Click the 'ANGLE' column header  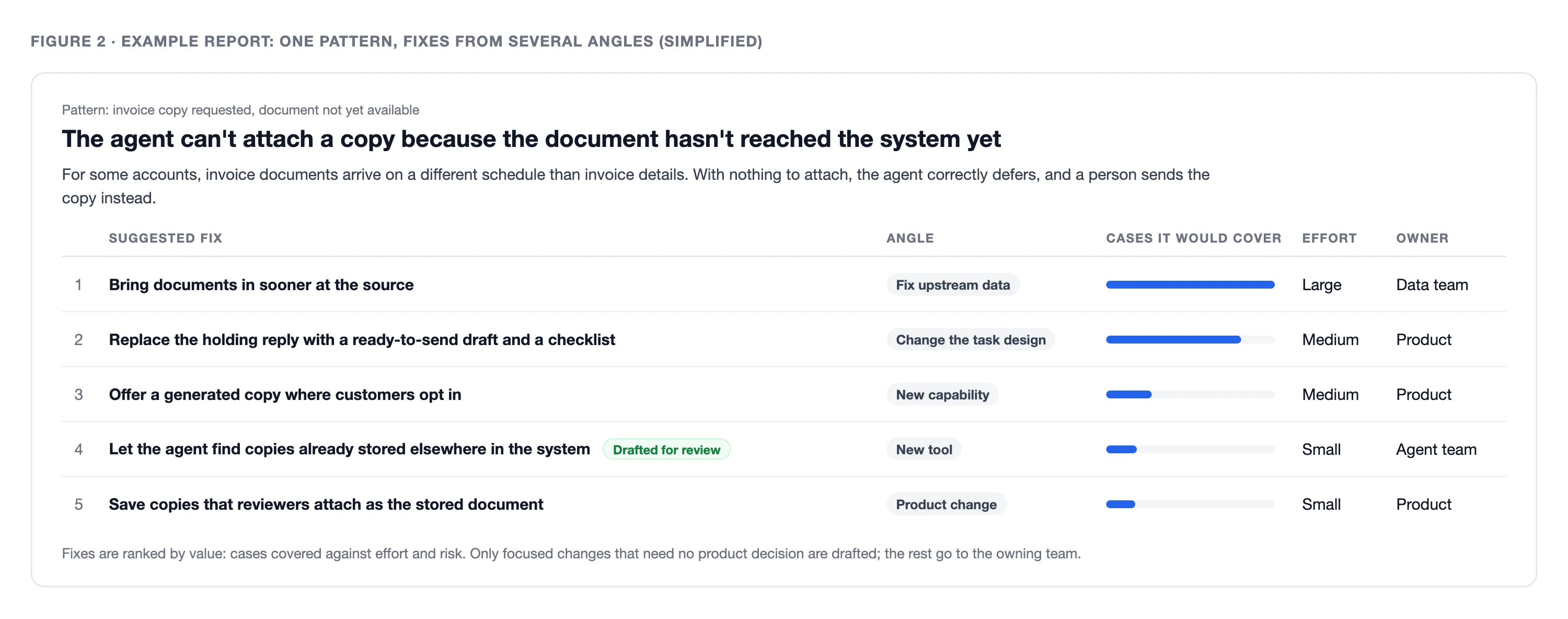tap(909, 238)
